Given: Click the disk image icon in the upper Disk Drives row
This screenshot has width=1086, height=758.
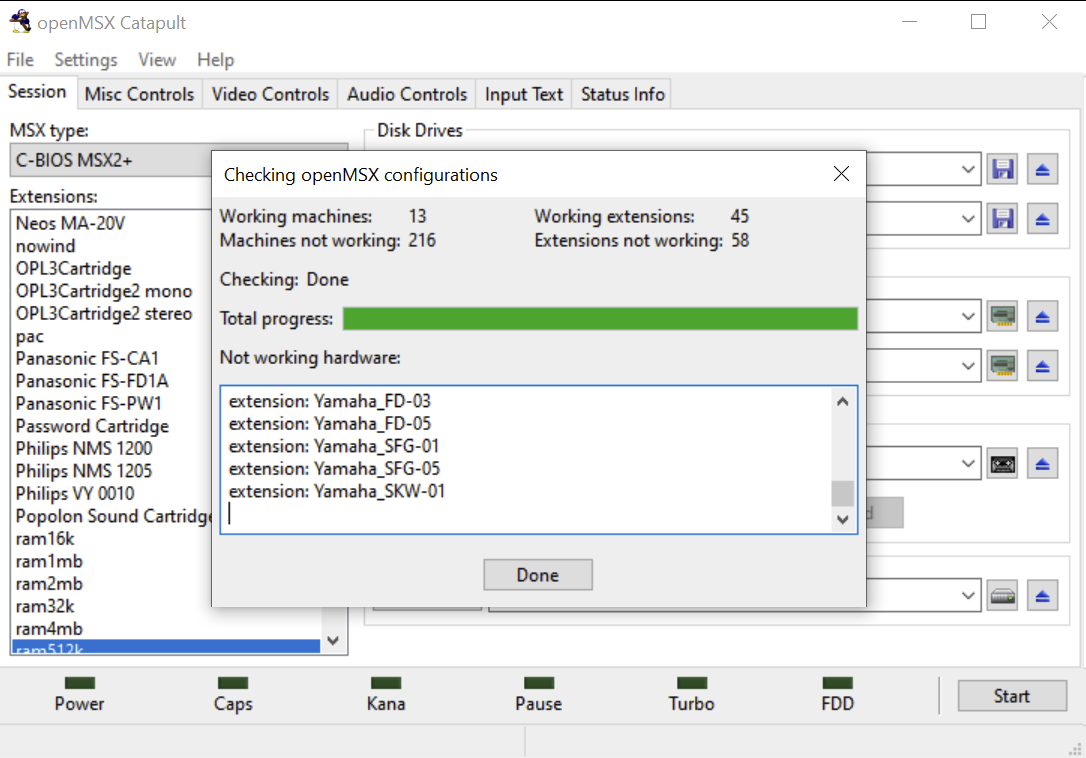Looking at the screenshot, I should (1002, 170).
